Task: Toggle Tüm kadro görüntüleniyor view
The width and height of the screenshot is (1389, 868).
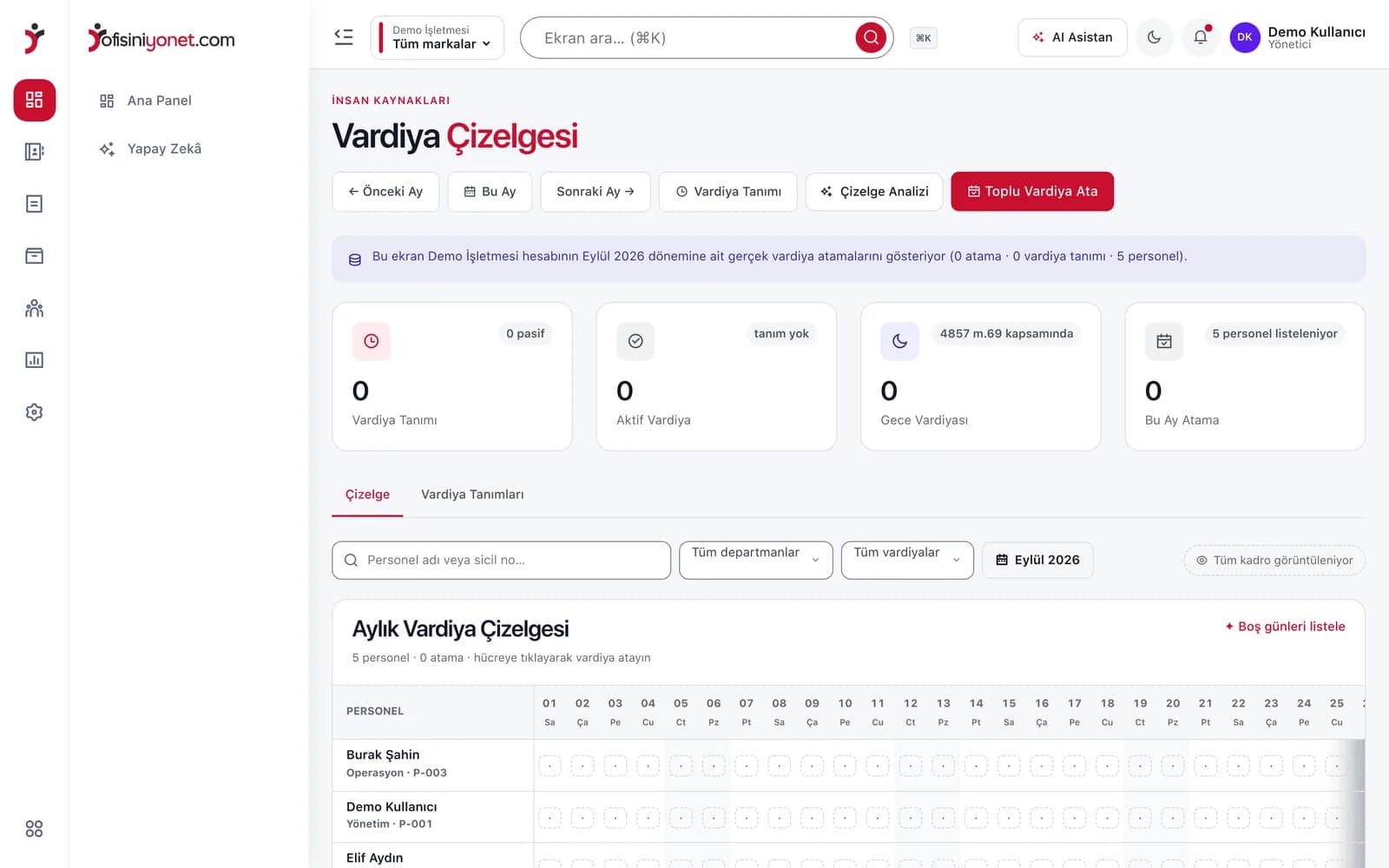Action: click(x=1274, y=560)
